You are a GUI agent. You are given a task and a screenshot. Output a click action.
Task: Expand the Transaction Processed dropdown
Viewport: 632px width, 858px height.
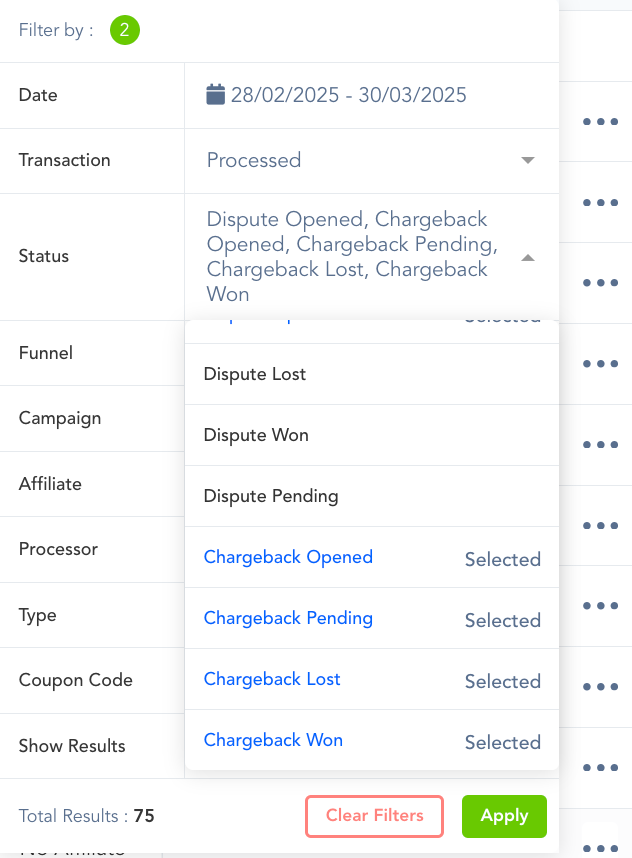click(x=528, y=160)
